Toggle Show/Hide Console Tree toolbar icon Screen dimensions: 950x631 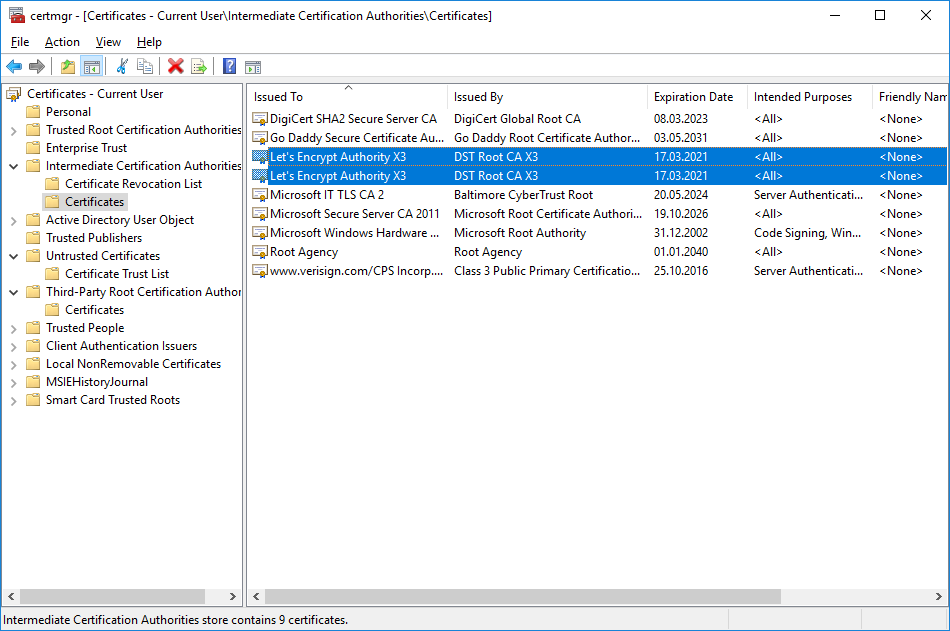click(91, 67)
